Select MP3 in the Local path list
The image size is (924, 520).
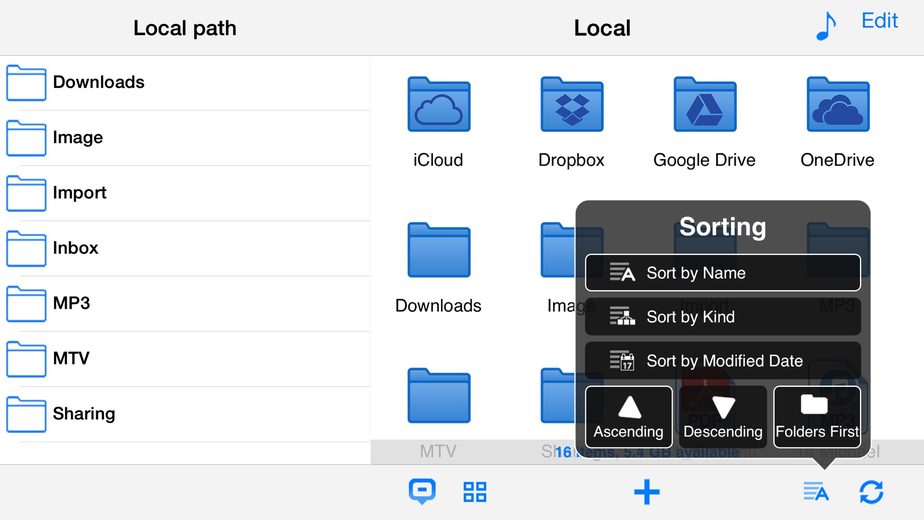185,304
